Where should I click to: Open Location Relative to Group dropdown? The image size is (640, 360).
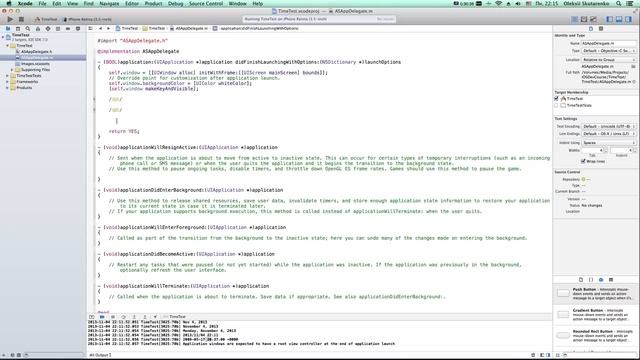coord(609,60)
